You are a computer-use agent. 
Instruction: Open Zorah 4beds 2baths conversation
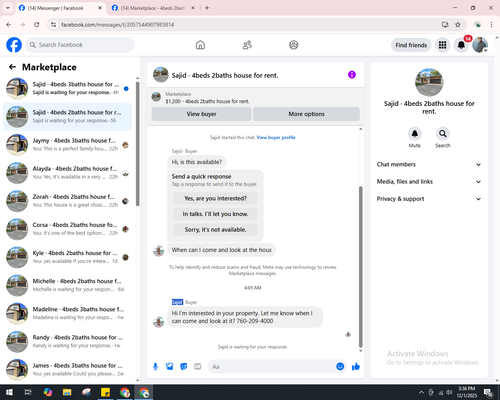tap(67, 201)
